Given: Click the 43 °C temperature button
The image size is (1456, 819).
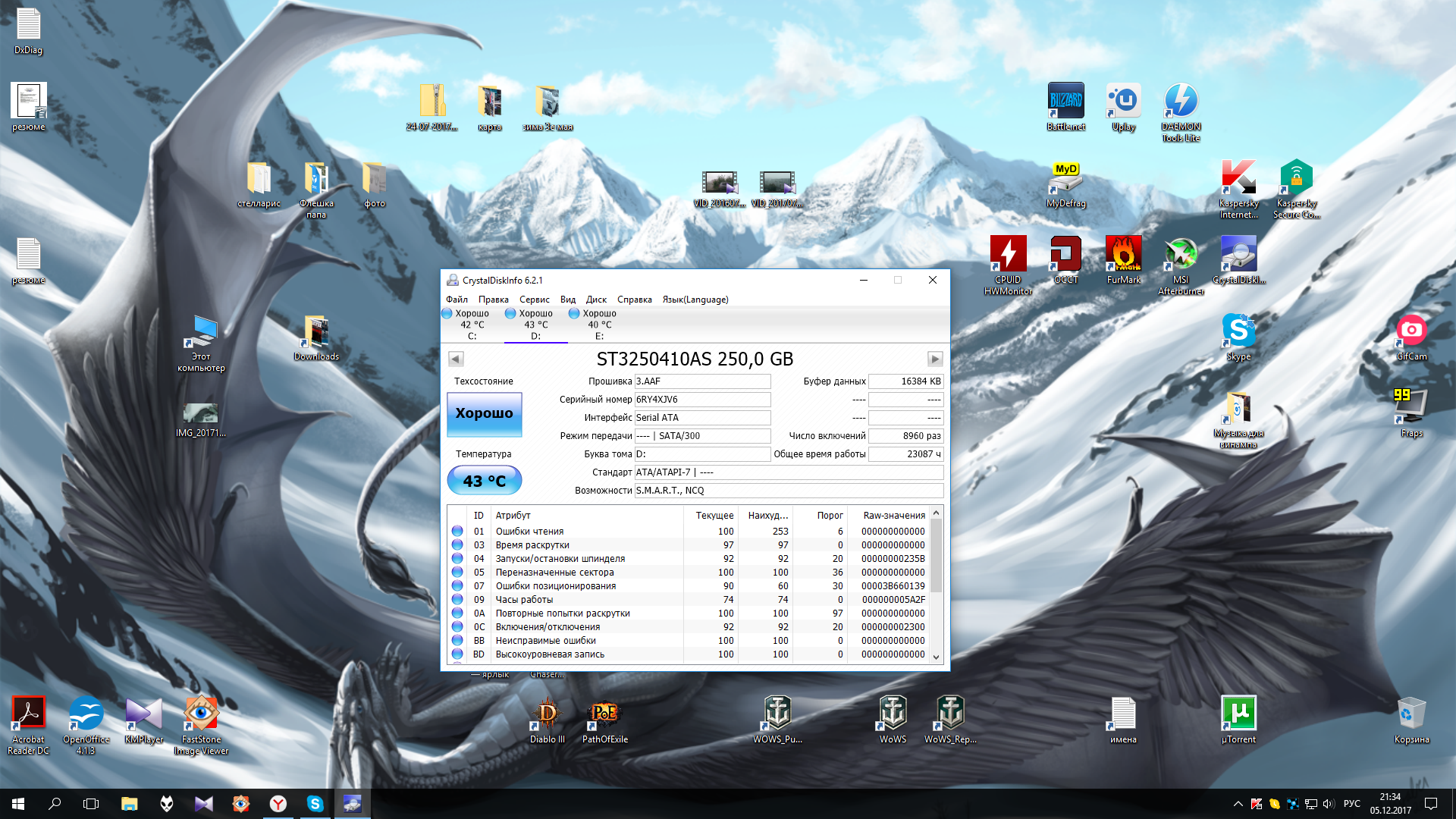Looking at the screenshot, I should coord(484,481).
